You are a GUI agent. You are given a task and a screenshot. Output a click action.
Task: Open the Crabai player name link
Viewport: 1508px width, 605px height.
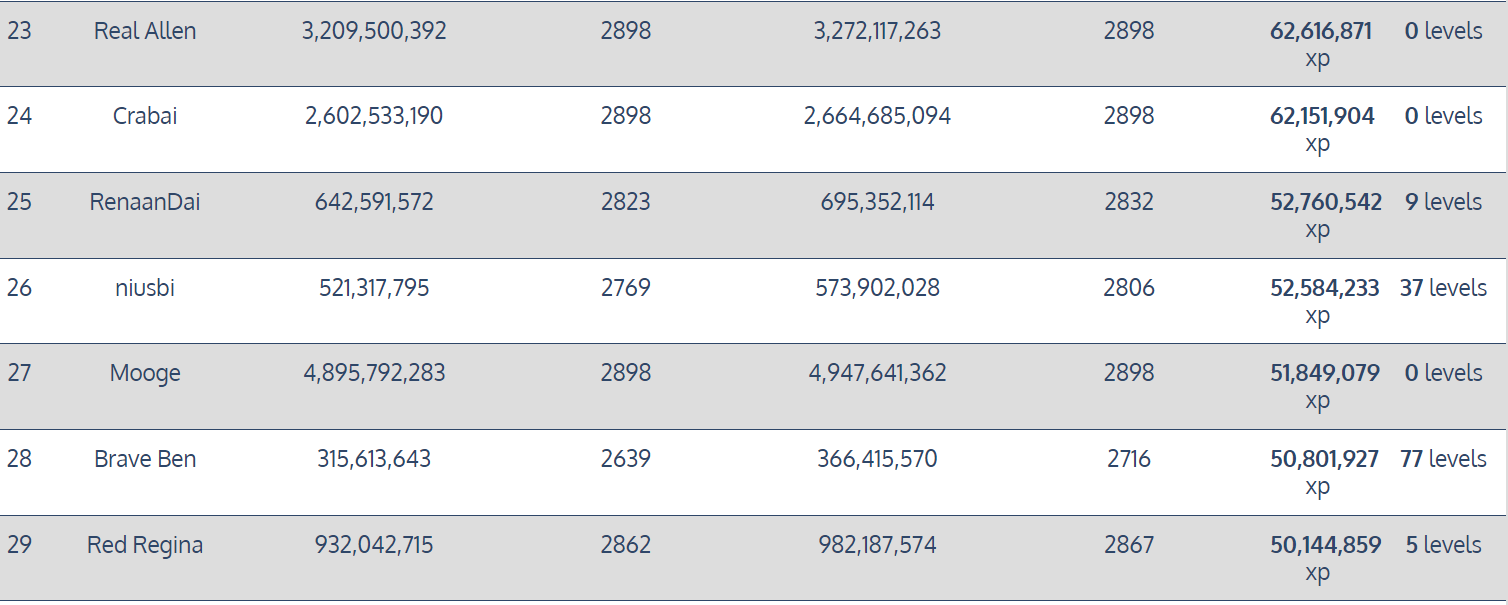pyautogui.click(x=145, y=116)
